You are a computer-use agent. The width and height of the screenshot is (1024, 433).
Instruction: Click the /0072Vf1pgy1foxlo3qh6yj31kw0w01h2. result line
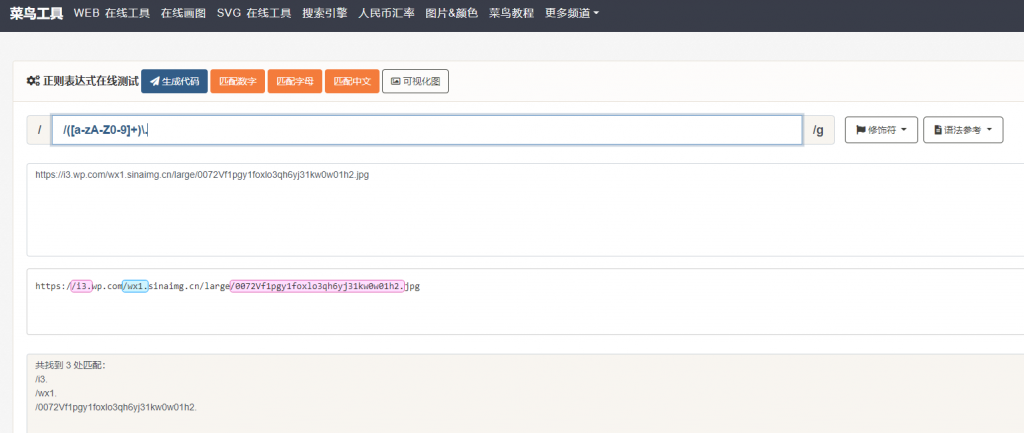coord(116,408)
